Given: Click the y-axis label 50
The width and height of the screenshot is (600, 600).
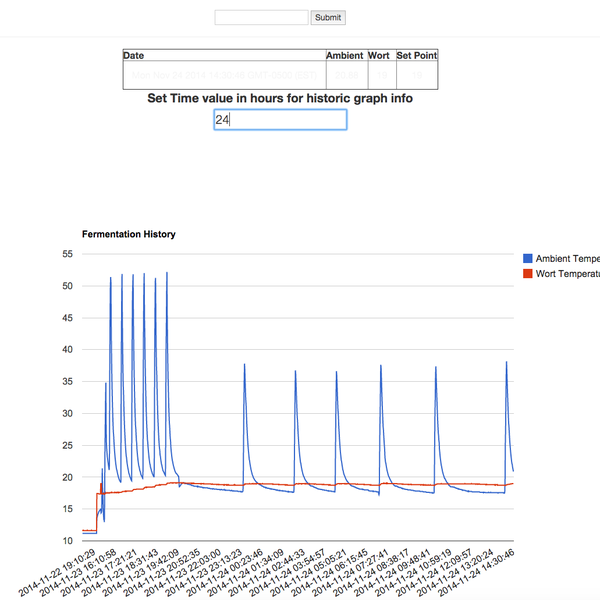Looking at the screenshot, I should tap(67, 286).
